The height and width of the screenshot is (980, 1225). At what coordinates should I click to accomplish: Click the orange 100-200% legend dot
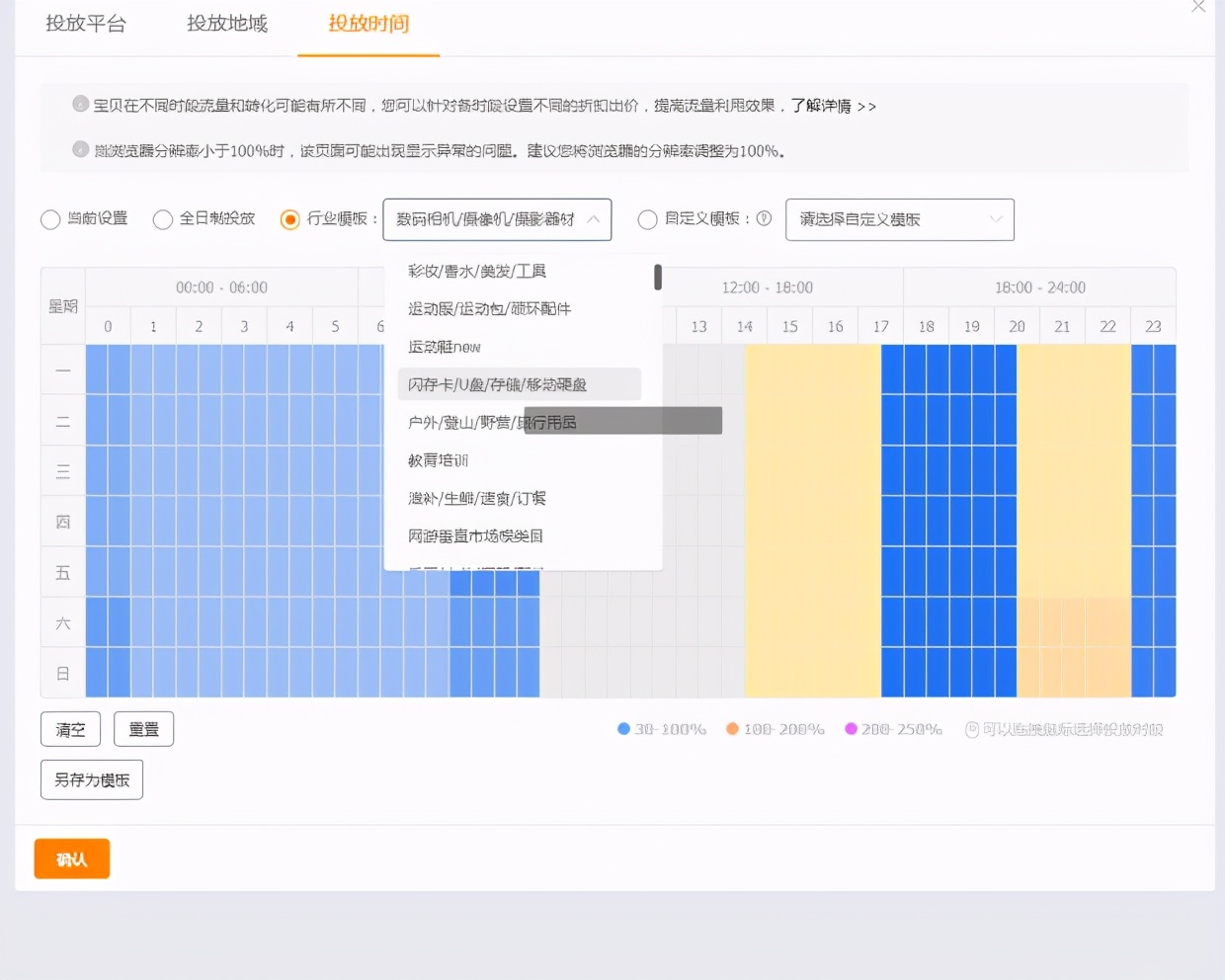[x=733, y=728]
